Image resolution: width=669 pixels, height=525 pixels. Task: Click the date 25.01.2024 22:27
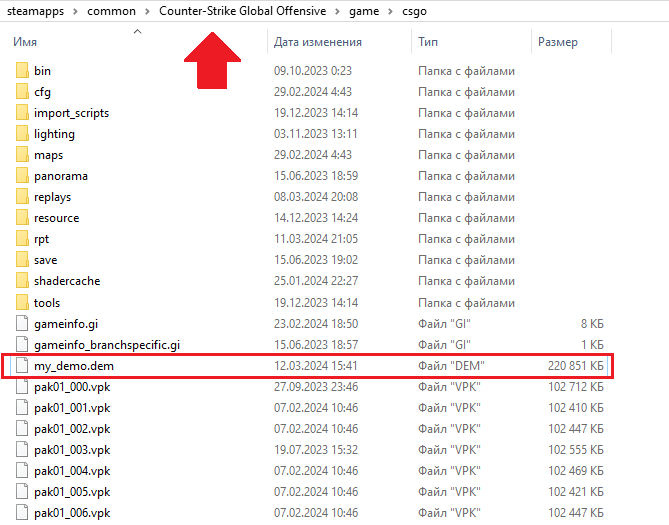316,281
